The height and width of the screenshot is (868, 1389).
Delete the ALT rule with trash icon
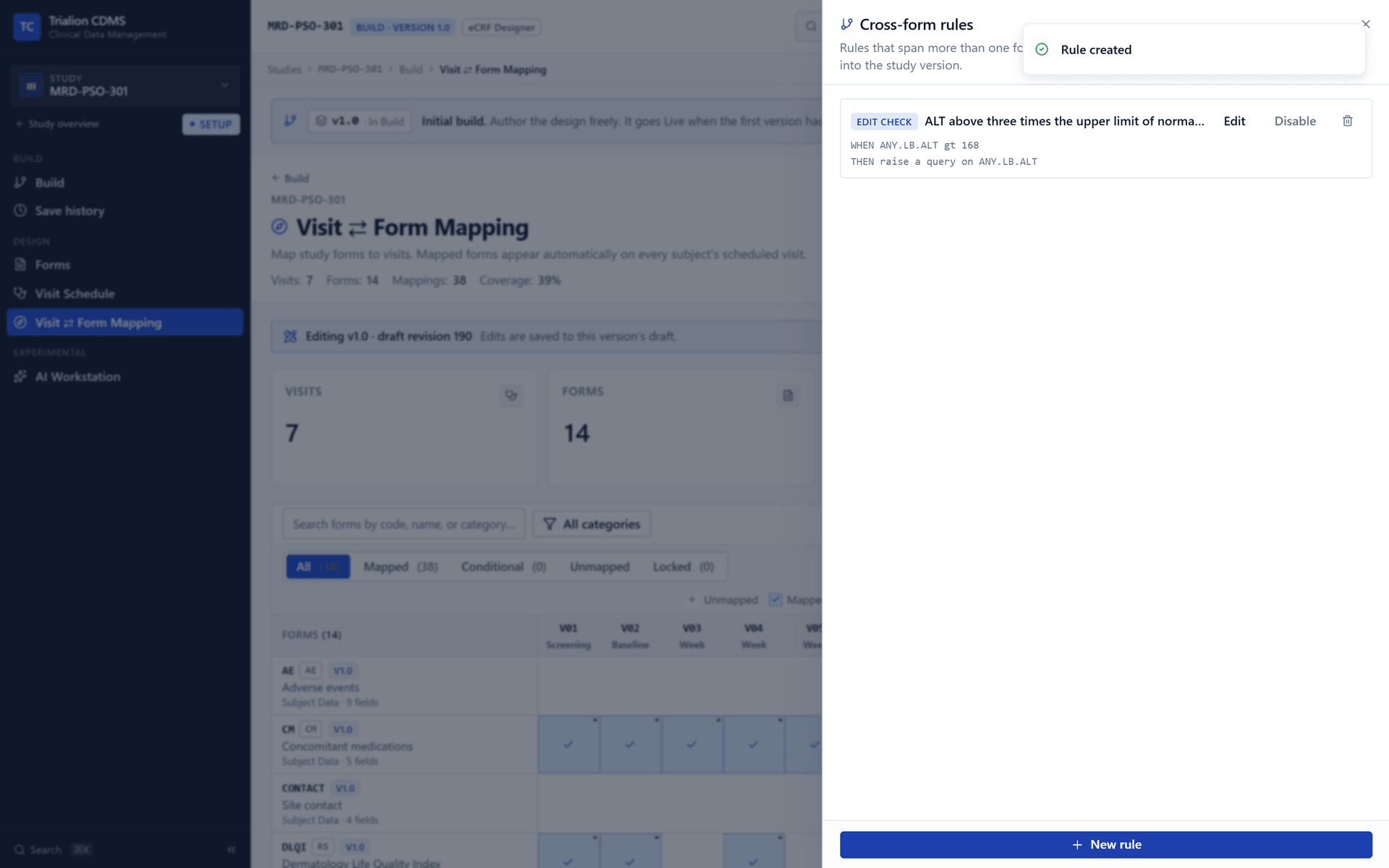(x=1347, y=121)
